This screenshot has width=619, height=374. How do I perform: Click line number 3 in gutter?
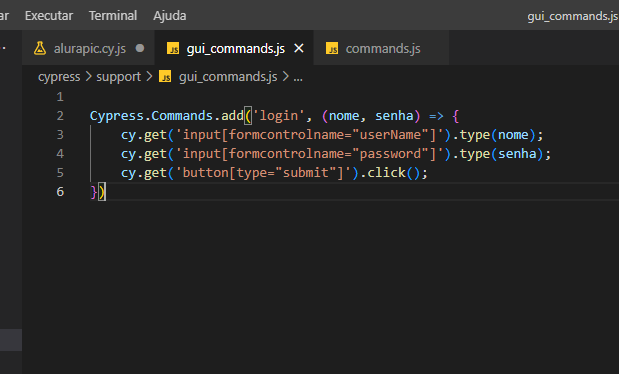60,135
